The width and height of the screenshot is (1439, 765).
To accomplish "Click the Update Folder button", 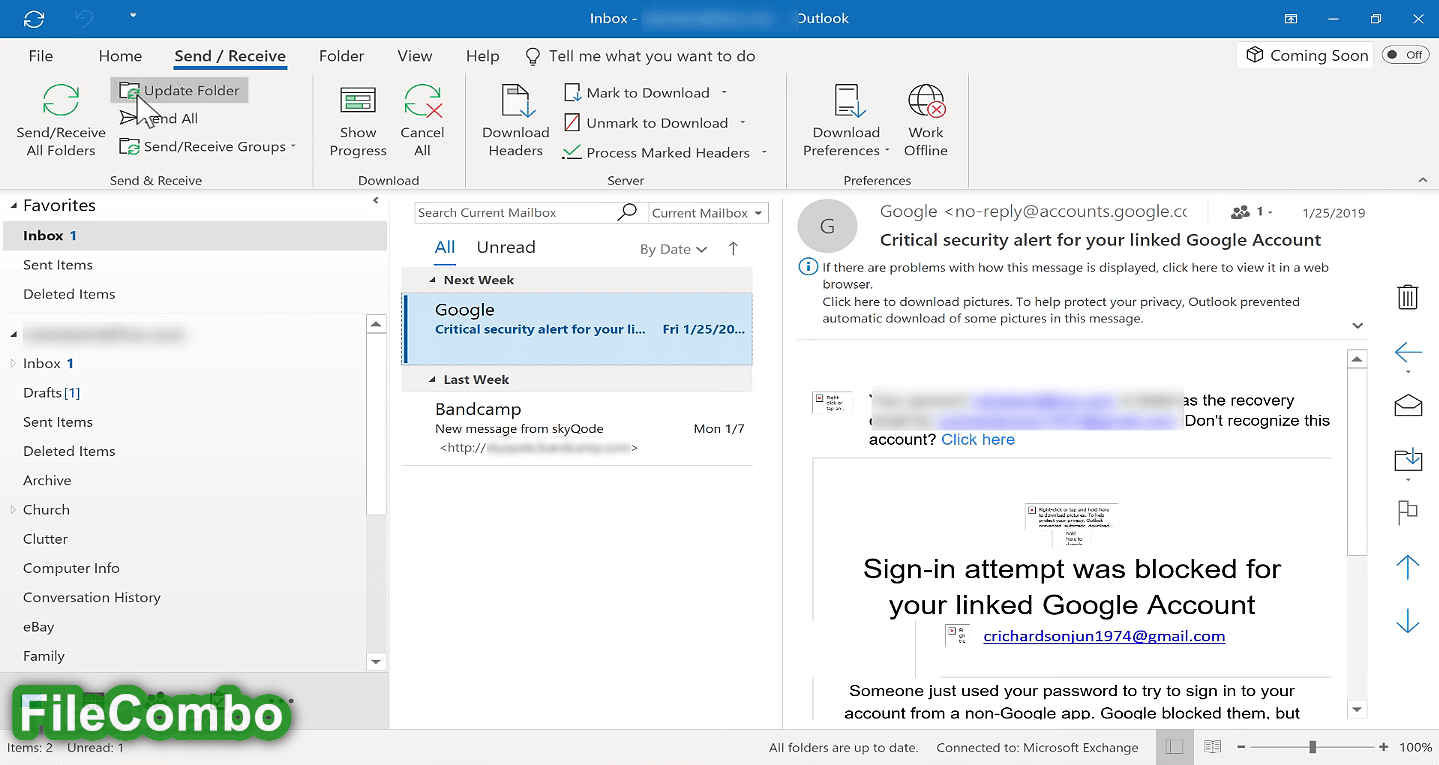I will [x=179, y=90].
